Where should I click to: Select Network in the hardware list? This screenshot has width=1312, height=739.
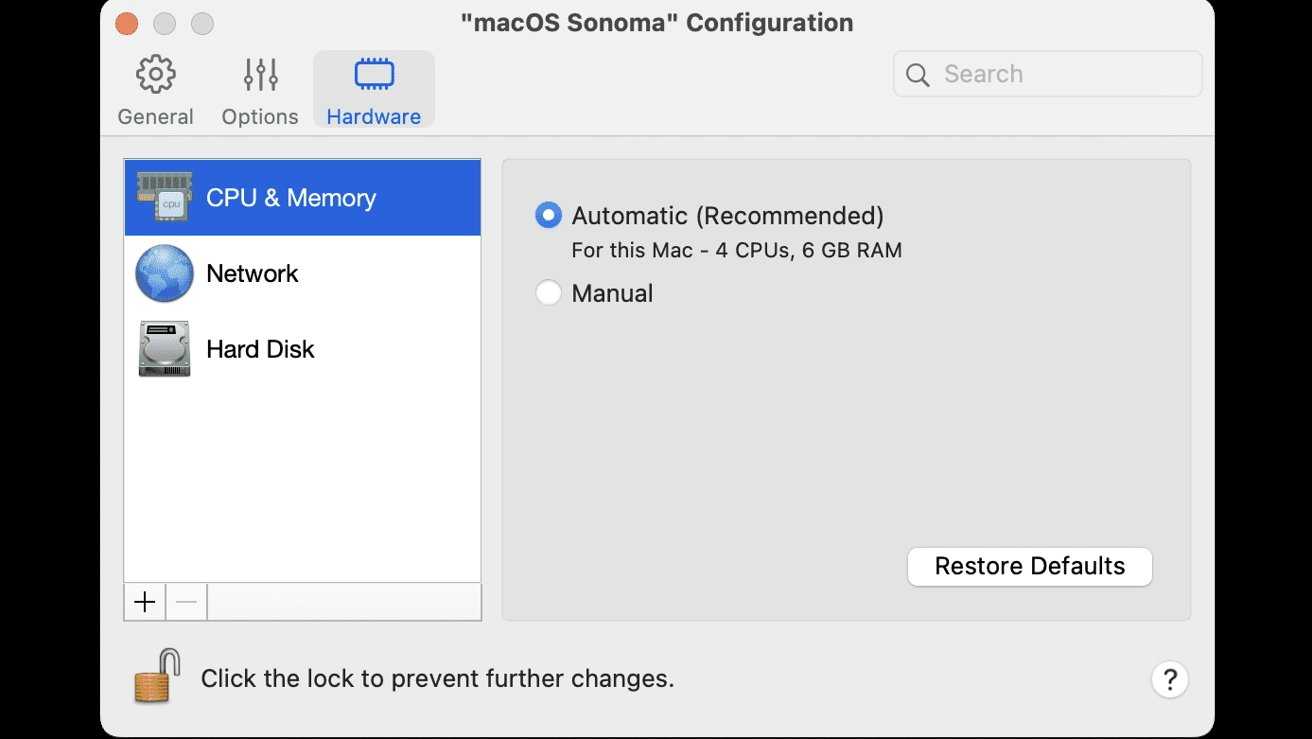tap(302, 273)
